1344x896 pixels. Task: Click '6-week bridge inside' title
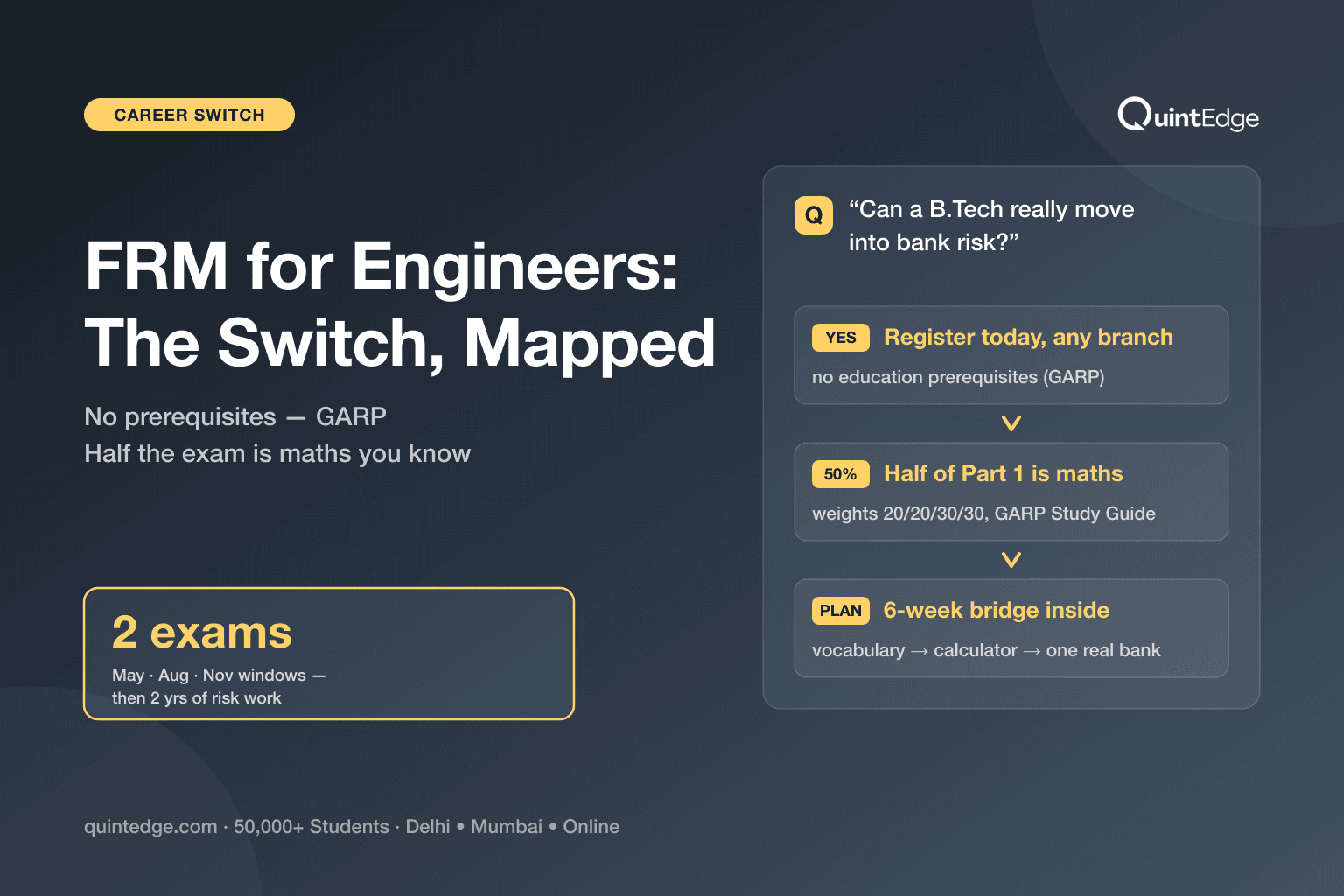[x=997, y=611]
